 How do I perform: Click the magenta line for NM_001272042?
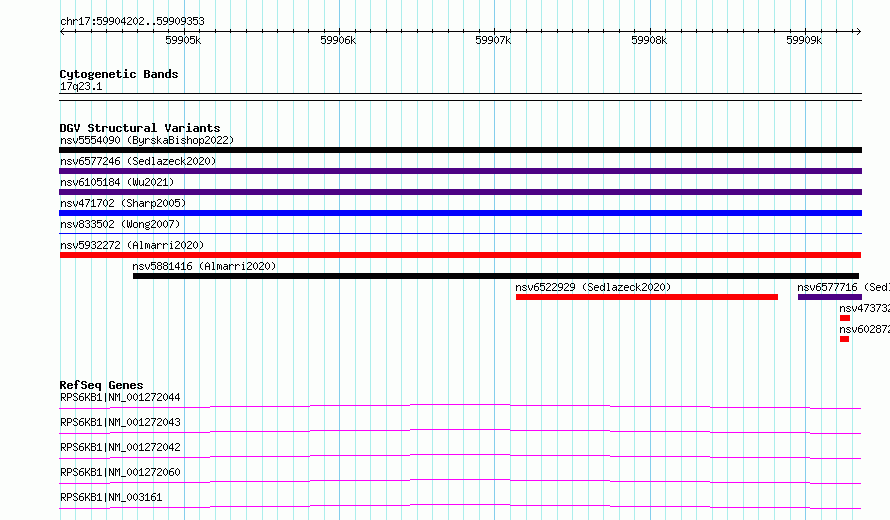pos(460,456)
